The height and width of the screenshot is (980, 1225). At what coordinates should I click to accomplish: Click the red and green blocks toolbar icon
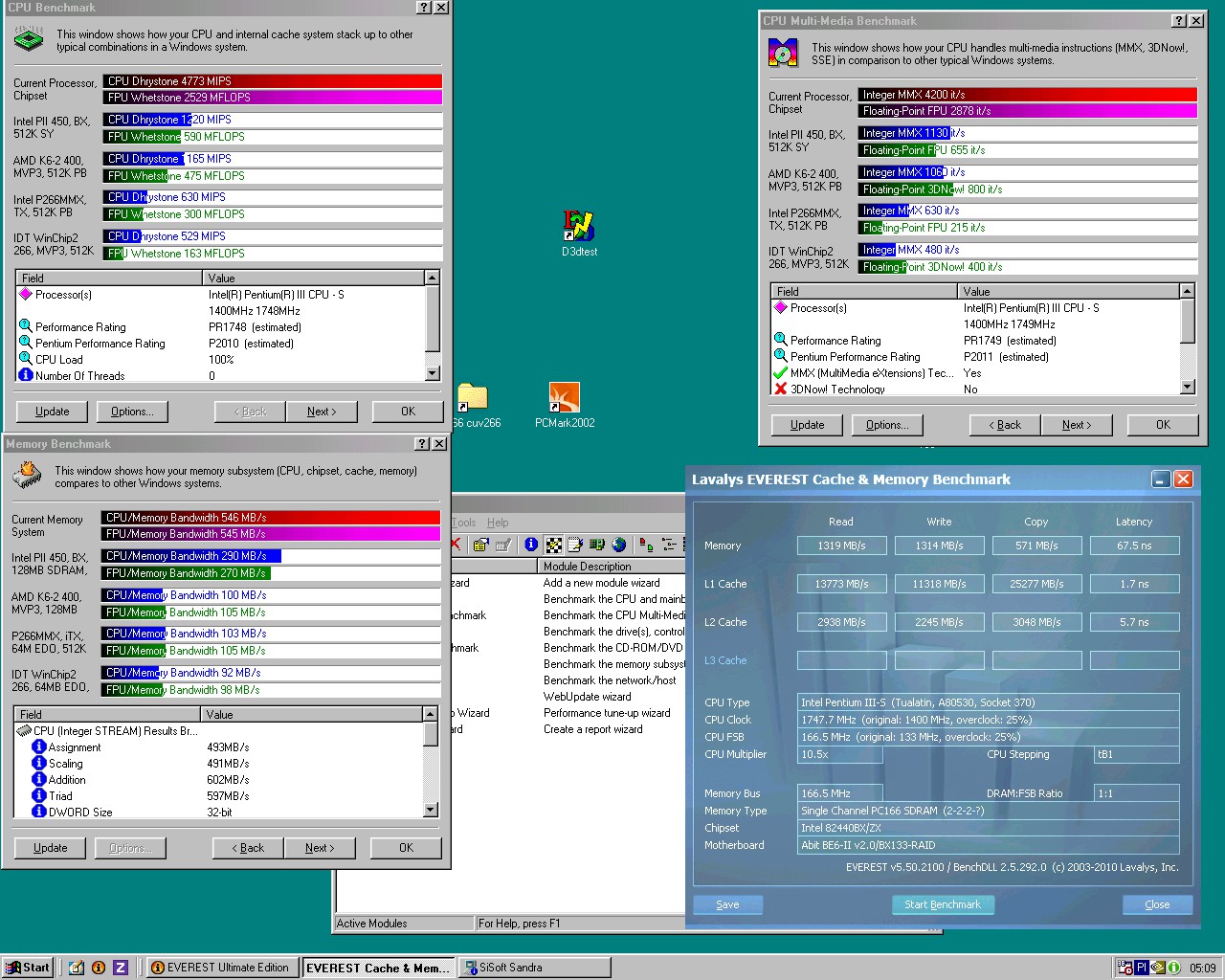(646, 545)
